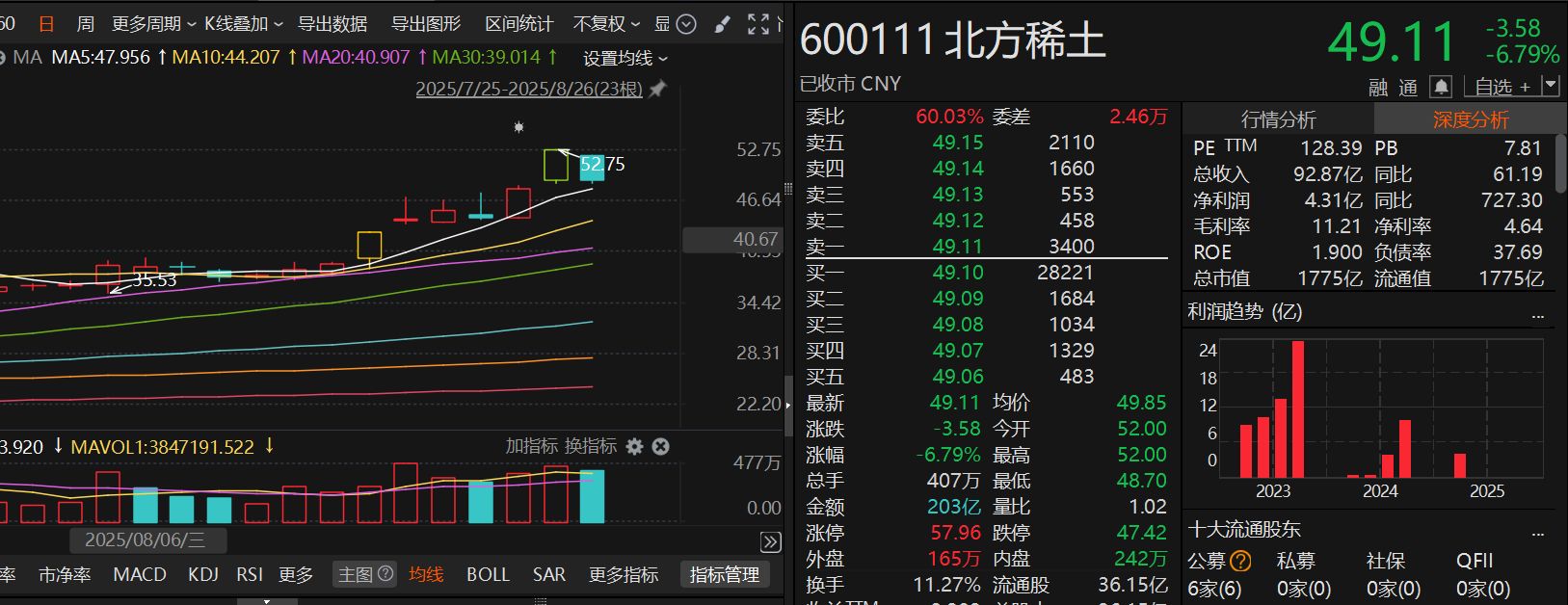The image size is (1568, 605).
Task: Click the price alert bell icon
Action: pos(1441,87)
